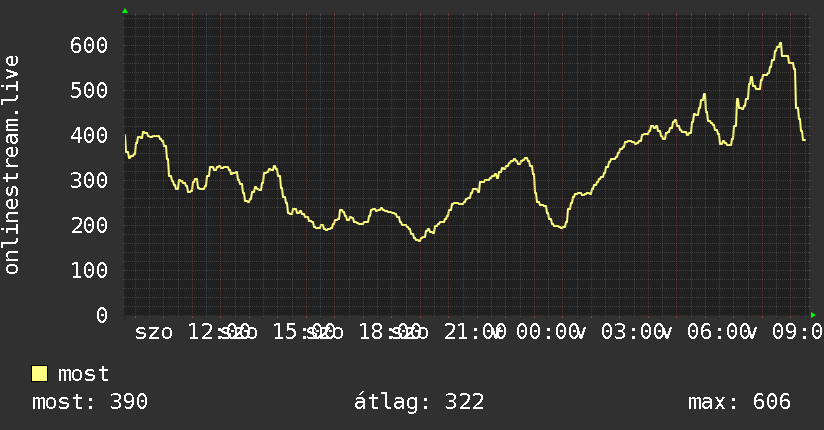Click the 100 y-axis label
The image size is (824, 430).
[89, 270]
